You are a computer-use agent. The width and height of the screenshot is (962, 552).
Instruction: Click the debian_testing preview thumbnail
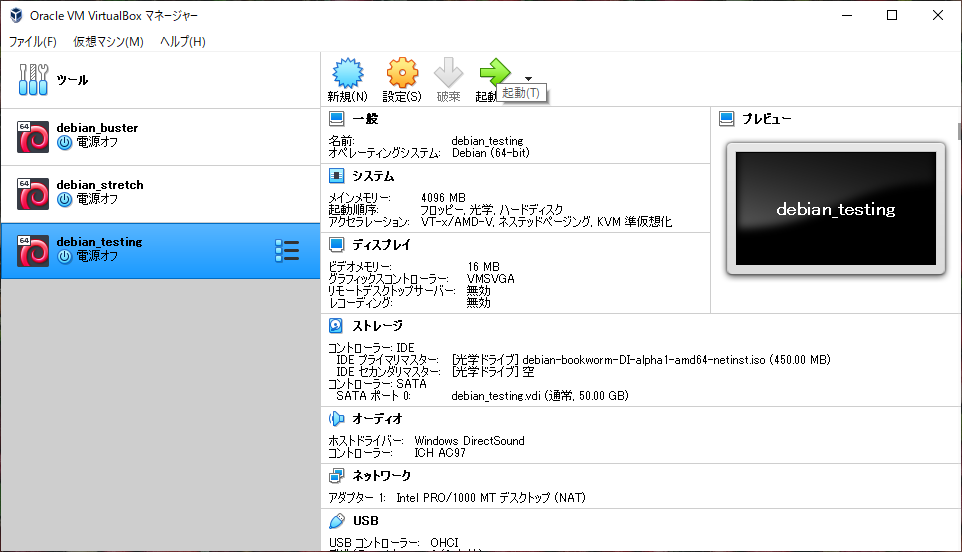836,209
